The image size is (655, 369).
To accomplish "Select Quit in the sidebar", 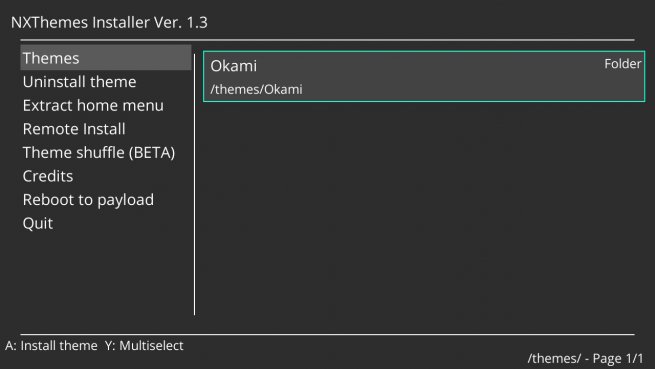I will click(38, 224).
